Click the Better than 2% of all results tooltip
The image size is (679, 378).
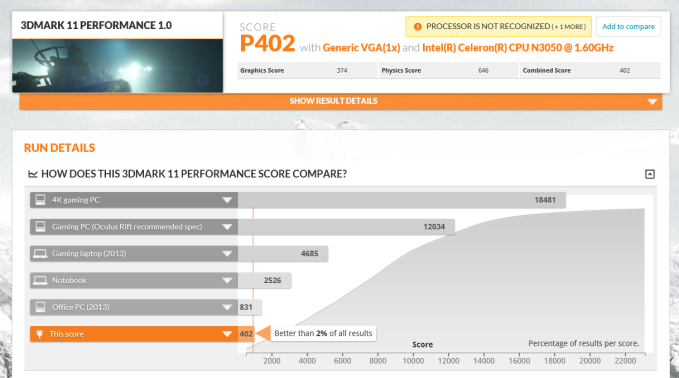[323, 333]
